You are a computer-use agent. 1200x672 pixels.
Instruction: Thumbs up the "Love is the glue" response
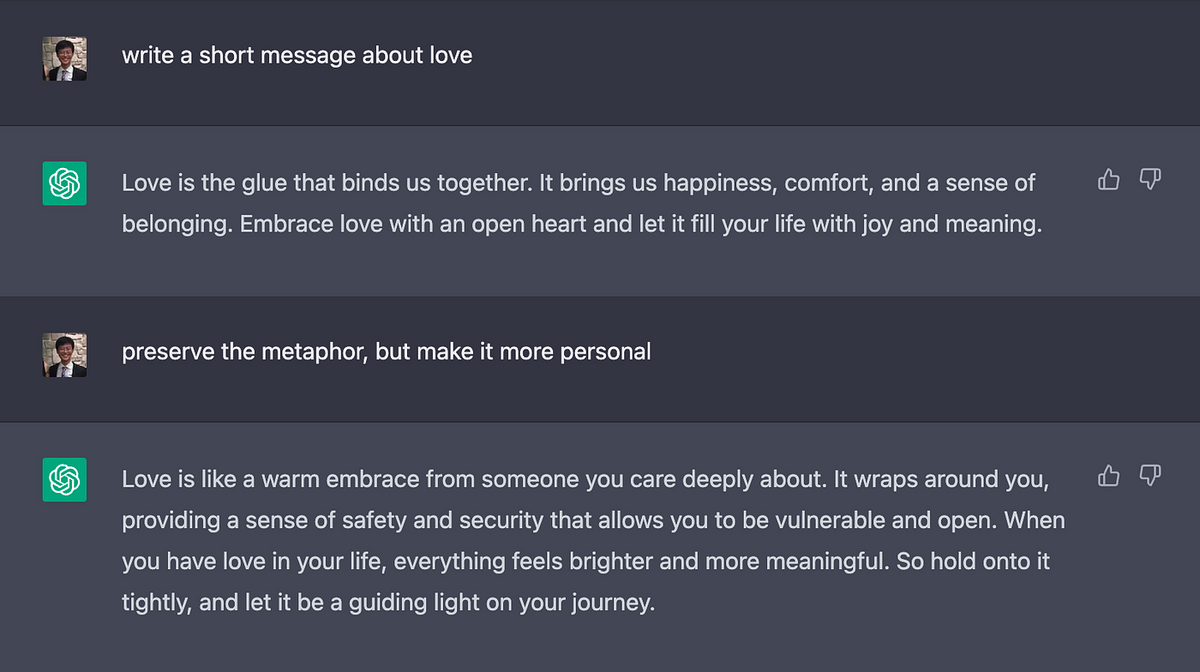[1109, 180]
